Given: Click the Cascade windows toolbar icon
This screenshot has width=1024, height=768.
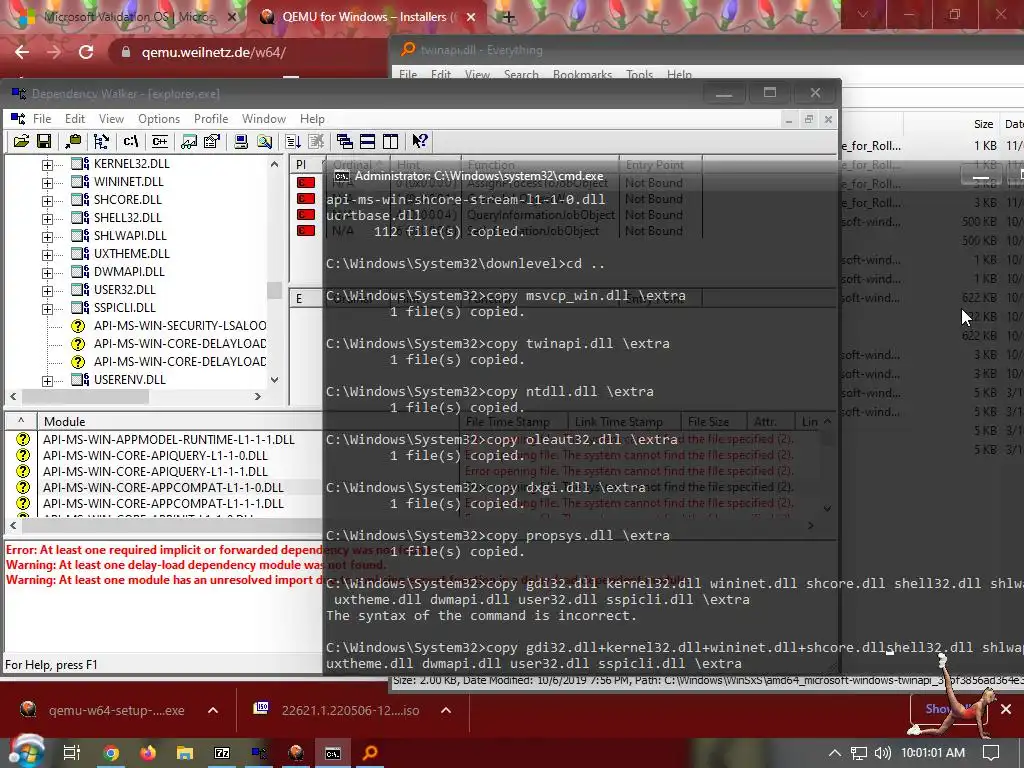Looking at the screenshot, I should [x=345, y=141].
